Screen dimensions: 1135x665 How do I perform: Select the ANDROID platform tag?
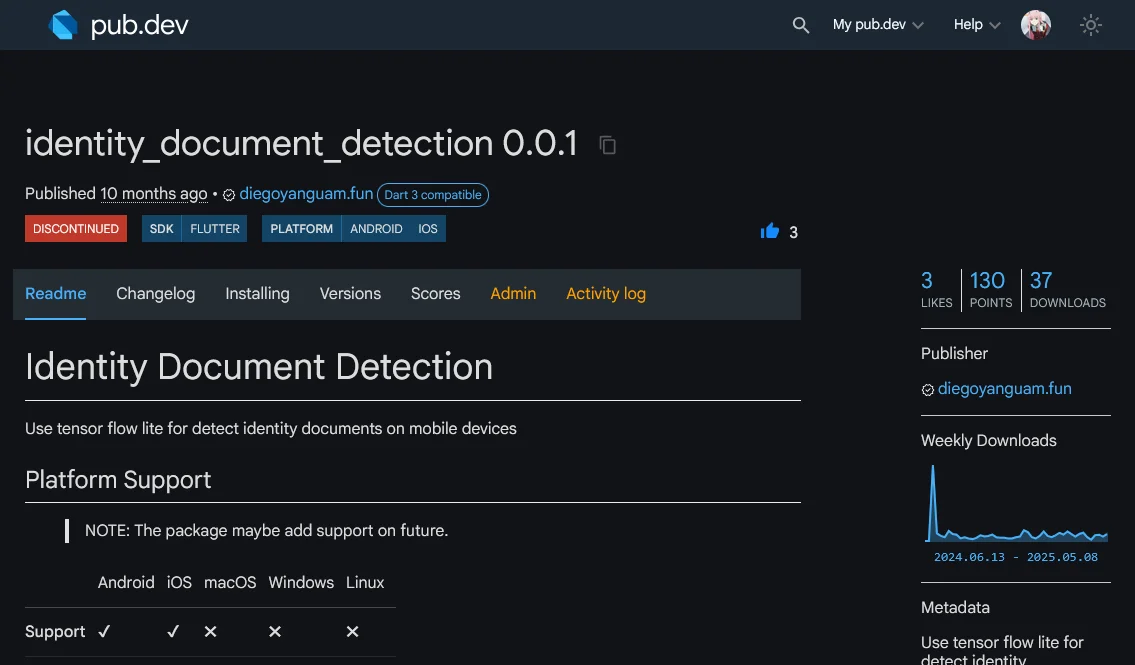click(376, 229)
